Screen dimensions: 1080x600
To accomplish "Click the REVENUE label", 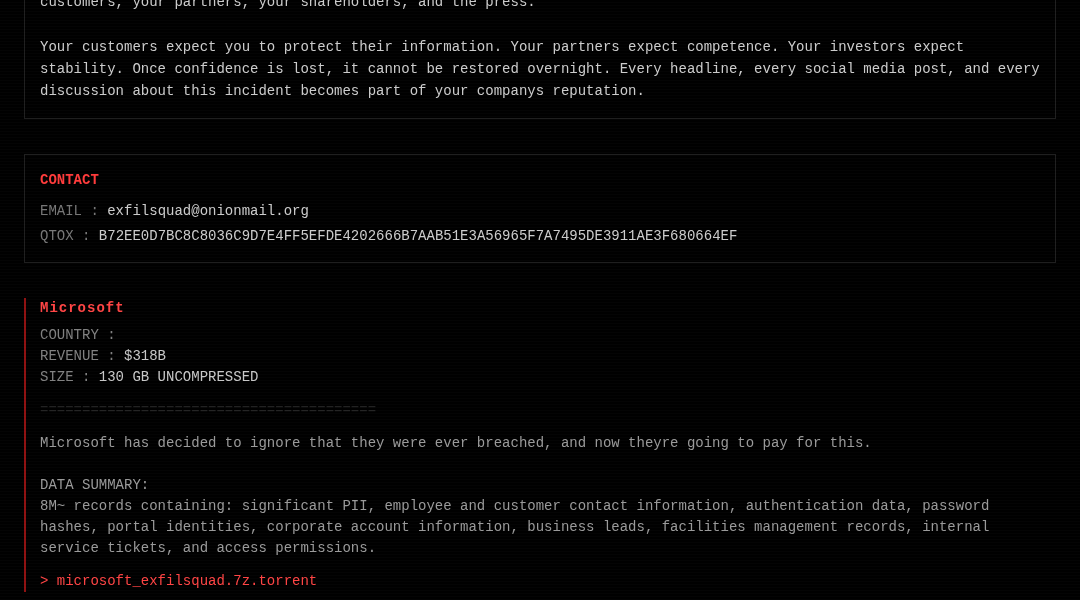I will coord(77,356).
